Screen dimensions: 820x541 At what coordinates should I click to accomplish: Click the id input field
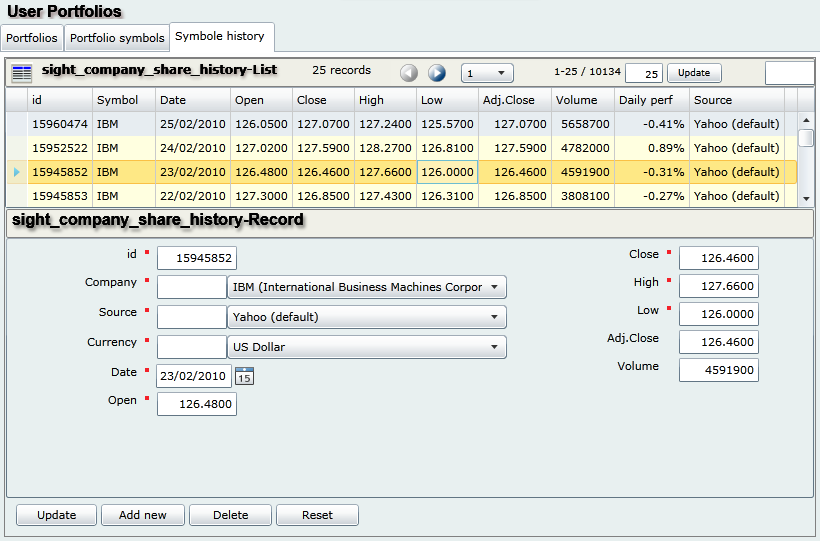point(197,258)
